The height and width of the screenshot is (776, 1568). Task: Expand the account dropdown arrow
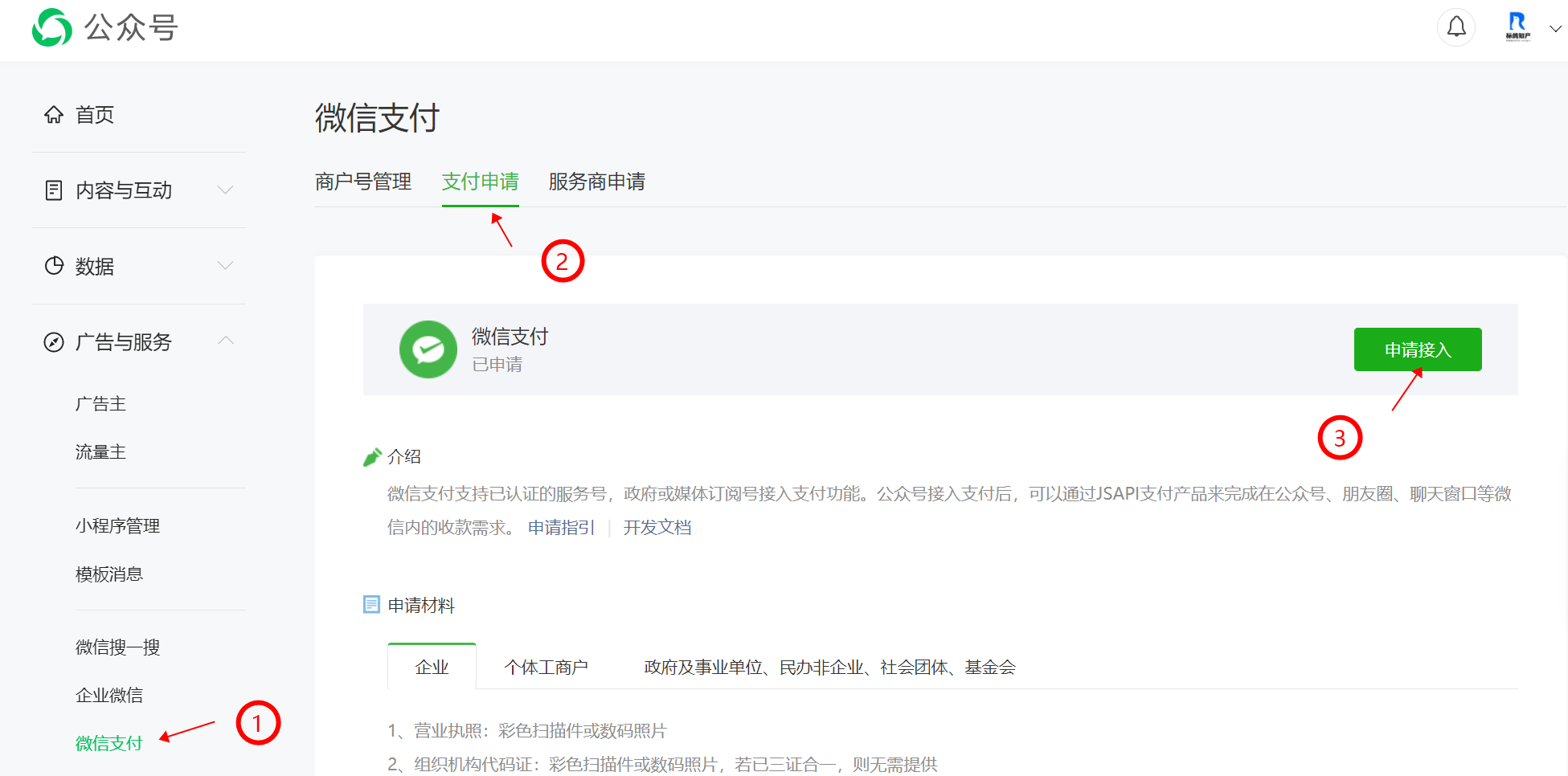[x=1555, y=28]
